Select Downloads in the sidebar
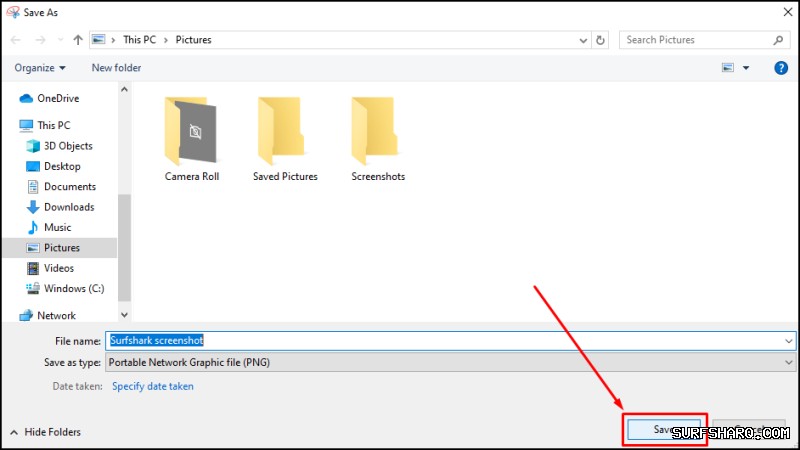800x450 pixels. [x=69, y=207]
